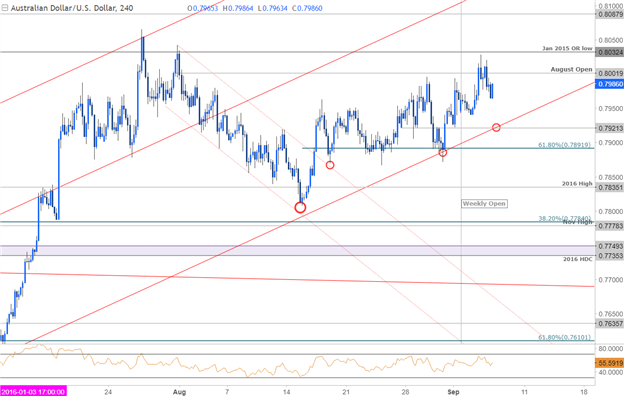This screenshot has width=624, height=396.
Task: Click the blue current price tag 0.79860
Action: pyautogui.click(x=610, y=84)
